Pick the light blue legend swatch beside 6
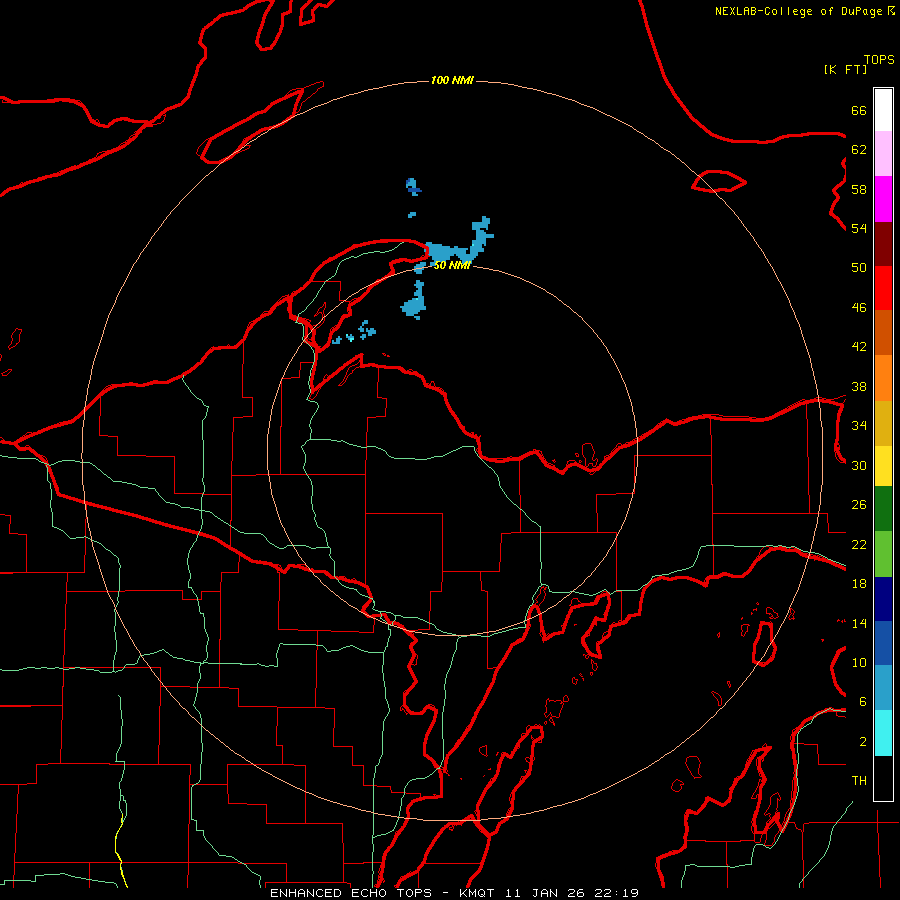The image size is (900, 900). pyautogui.click(x=883, y=688)
